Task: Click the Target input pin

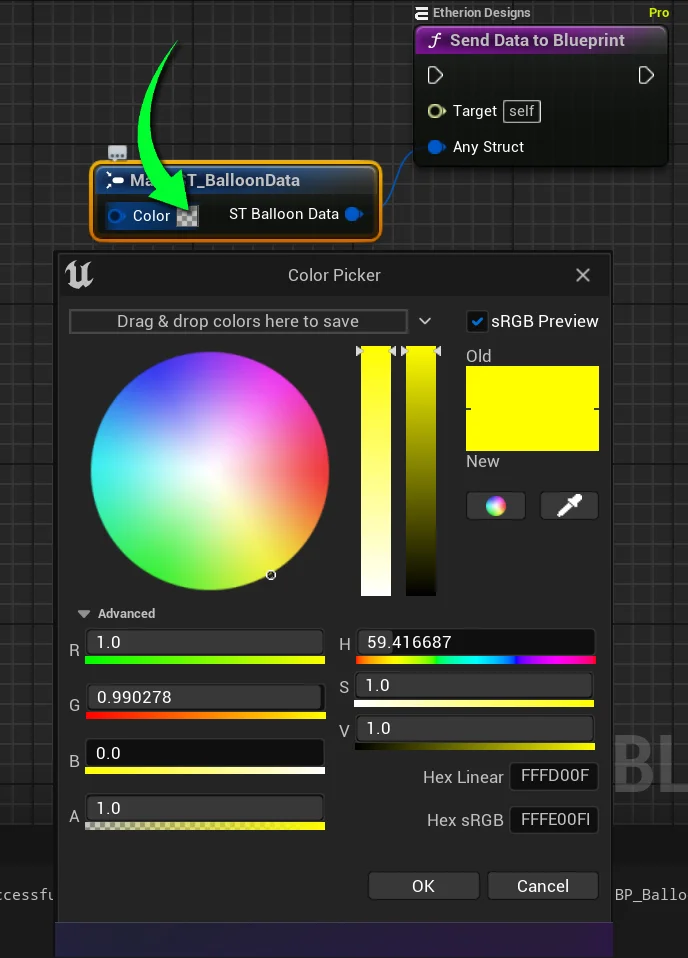Action: pyautogui.click(x=436, y=111)
